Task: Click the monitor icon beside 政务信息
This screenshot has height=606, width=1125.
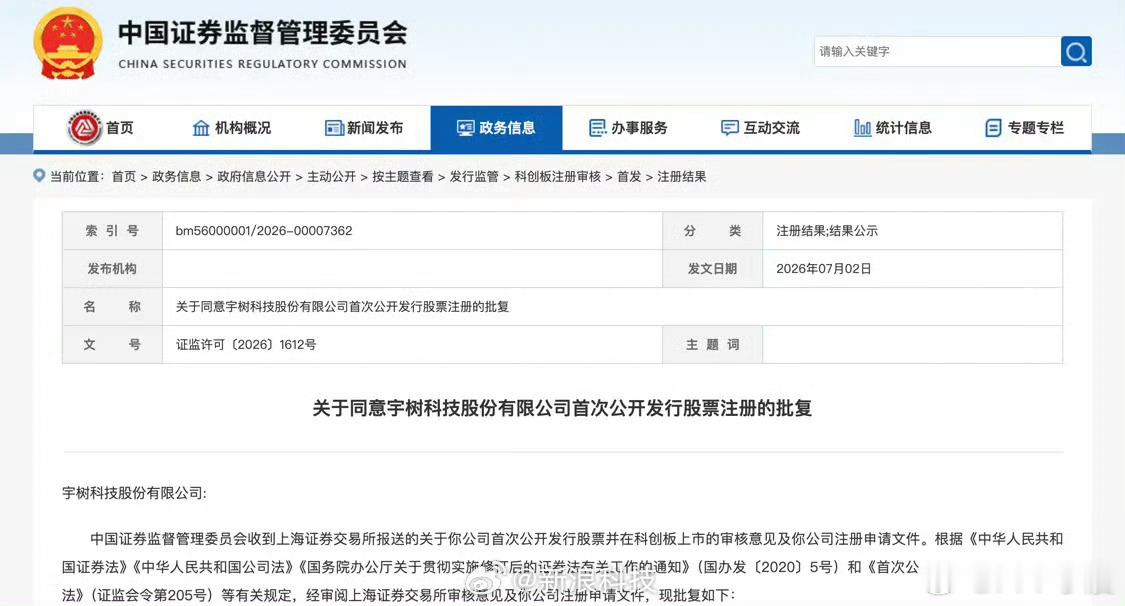Action: [x=466, y=128]
